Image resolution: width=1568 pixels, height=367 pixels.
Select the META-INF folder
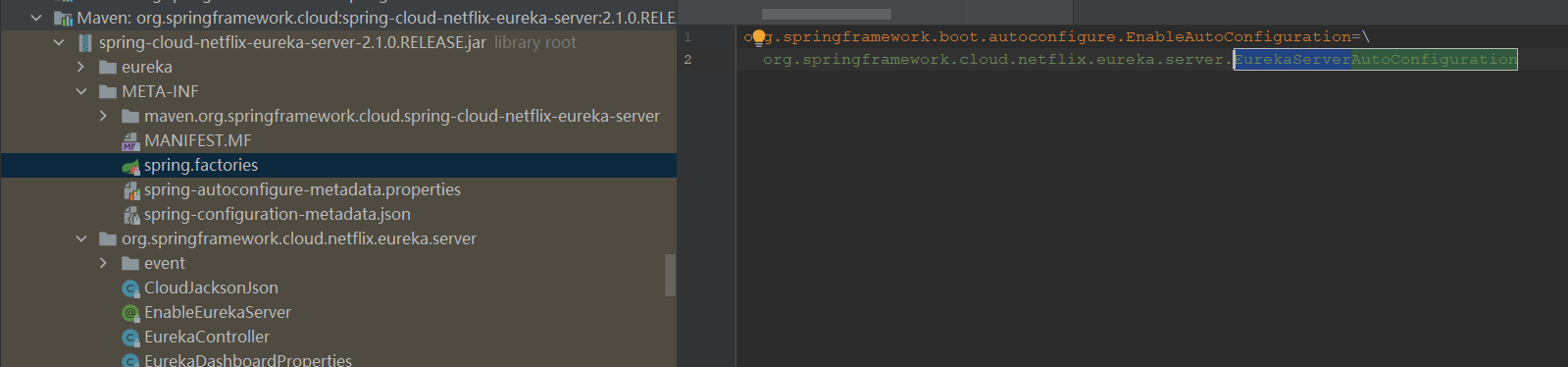[338, 91]
